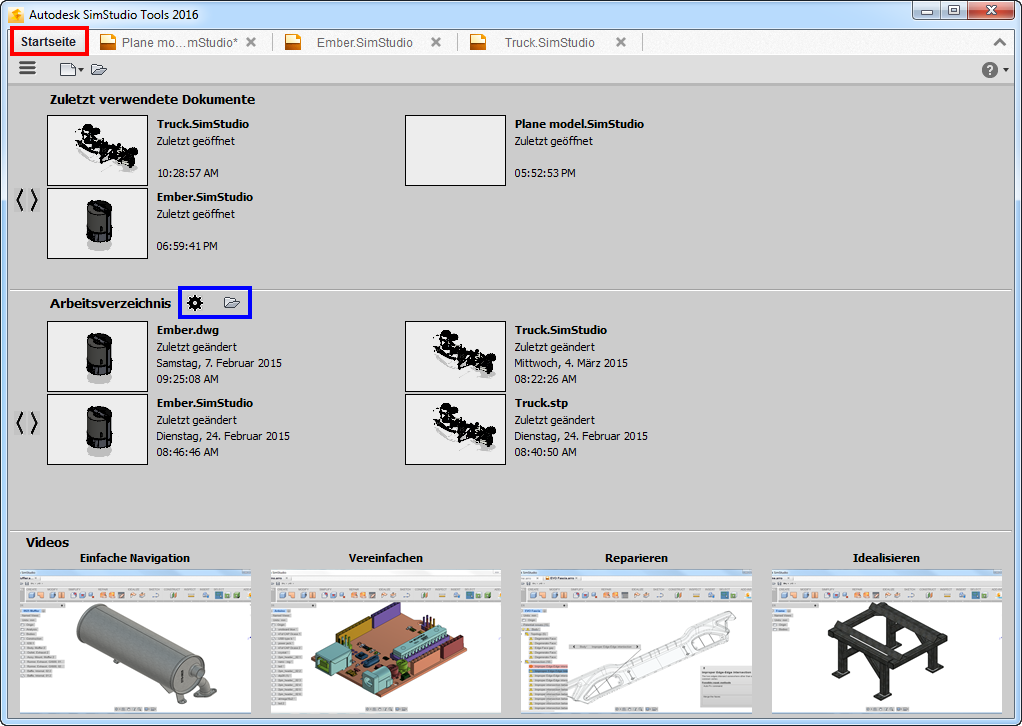The height and width of the screenshot is (726, 1022).
Task: Click the Truck.stp file name
Action: click(x=541, y=403)
